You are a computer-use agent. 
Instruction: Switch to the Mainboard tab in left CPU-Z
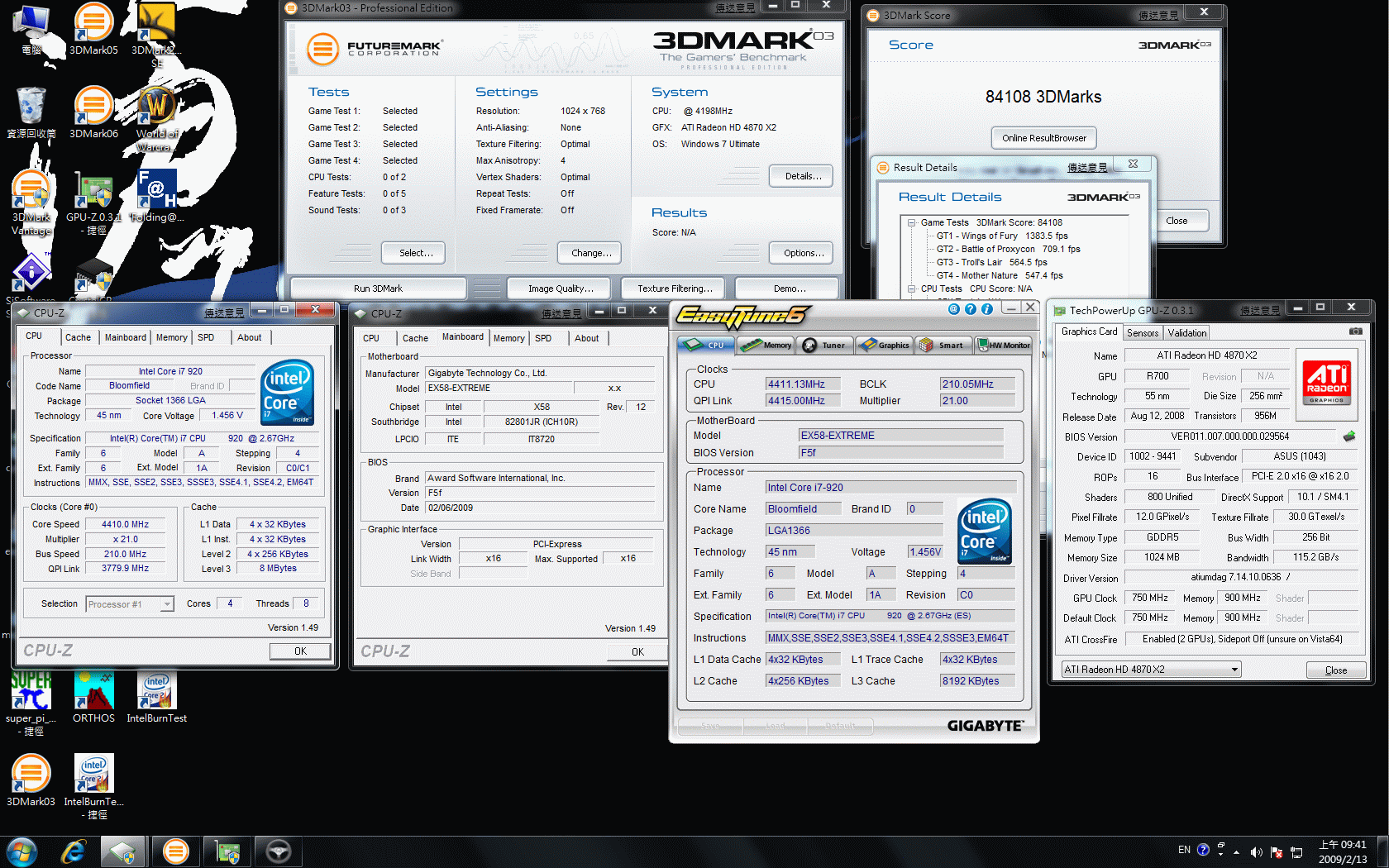pos(125,337)
